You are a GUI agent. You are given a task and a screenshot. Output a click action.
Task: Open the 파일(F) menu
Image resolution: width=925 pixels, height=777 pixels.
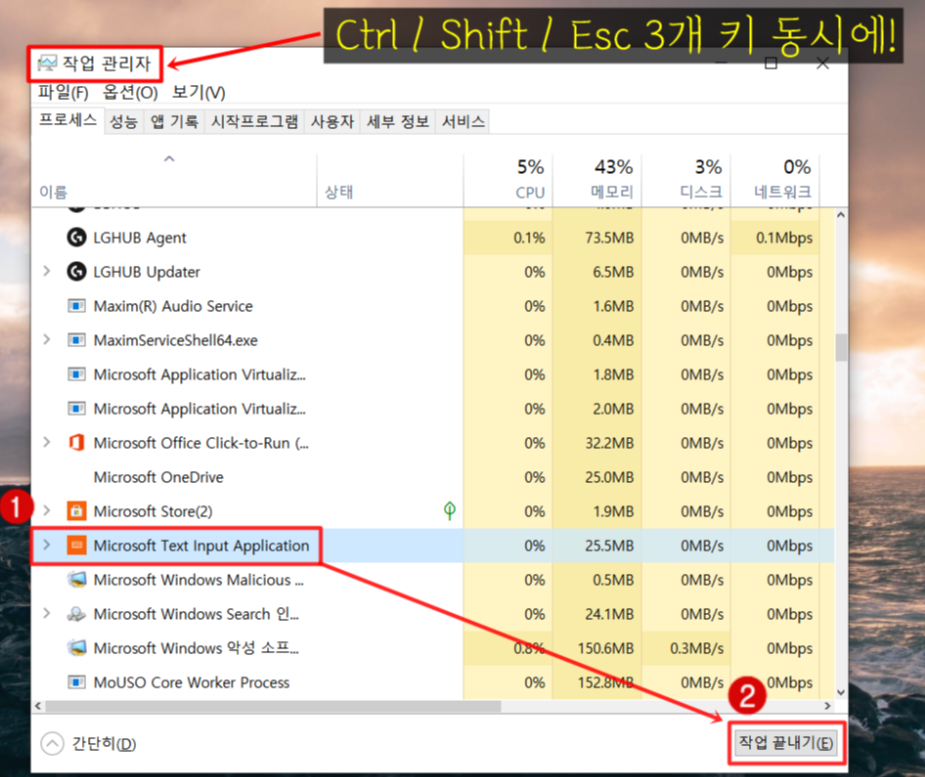[63, 93]
